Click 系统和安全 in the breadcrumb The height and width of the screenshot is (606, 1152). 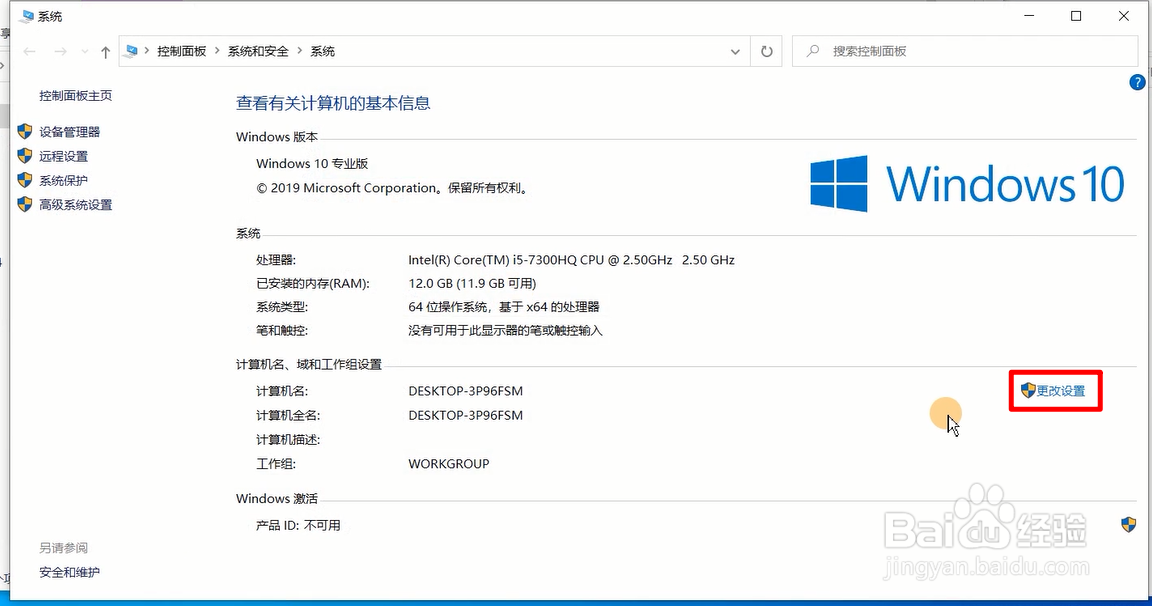(258, 51)
